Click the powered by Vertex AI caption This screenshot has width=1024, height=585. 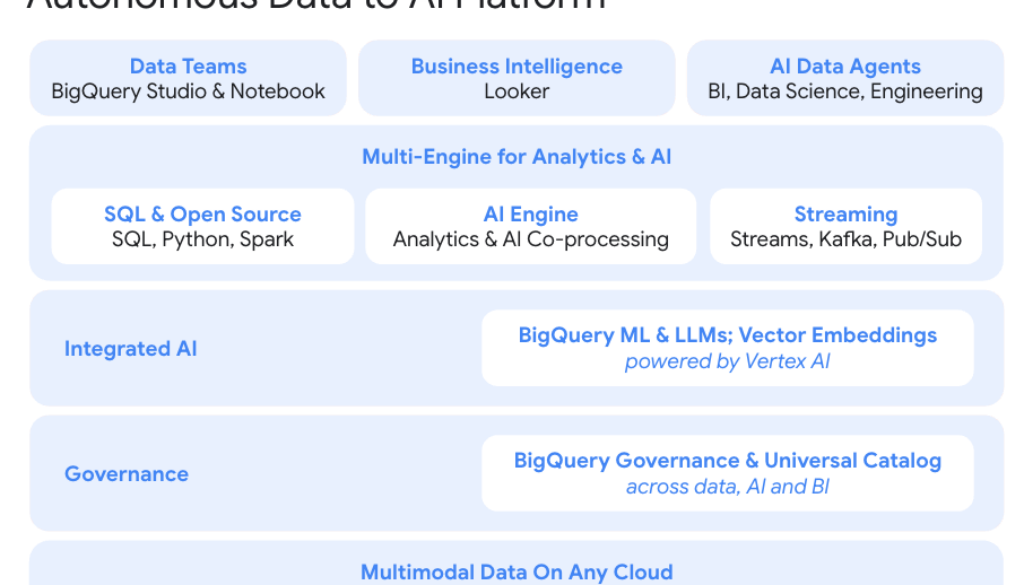(x=727, y=362)
